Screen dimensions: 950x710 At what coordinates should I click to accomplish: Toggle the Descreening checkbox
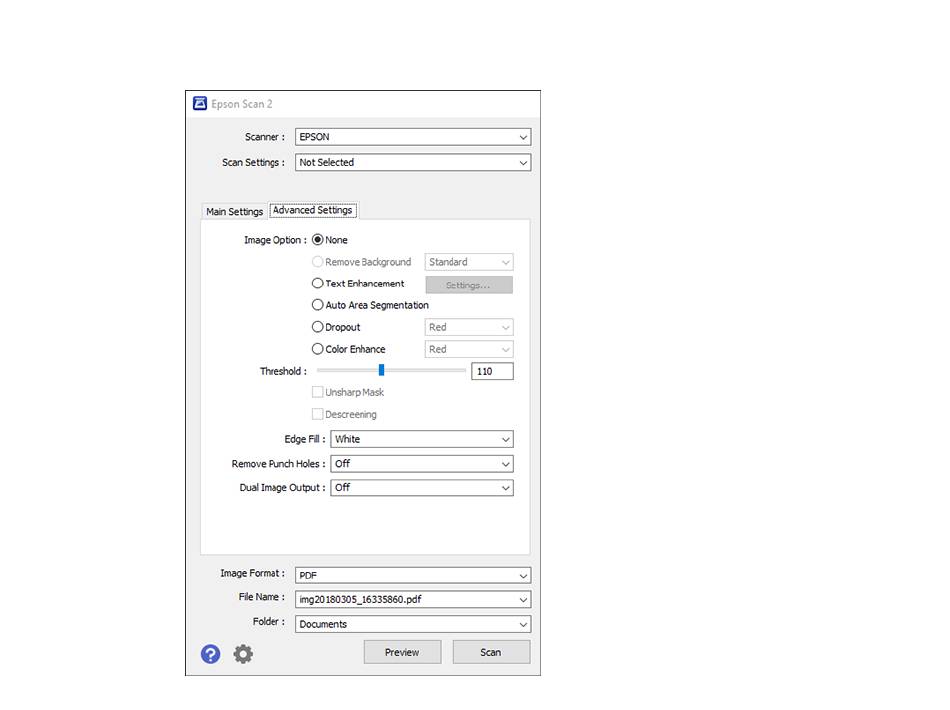[x=317, y=414]
